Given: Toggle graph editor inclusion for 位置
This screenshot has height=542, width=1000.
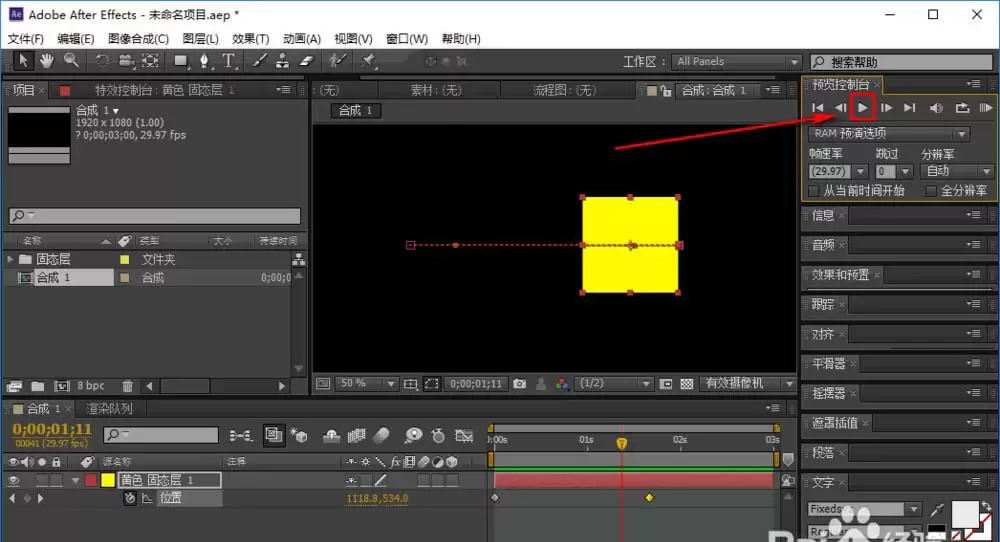Looking at the screenshot, I should (147, 498).
